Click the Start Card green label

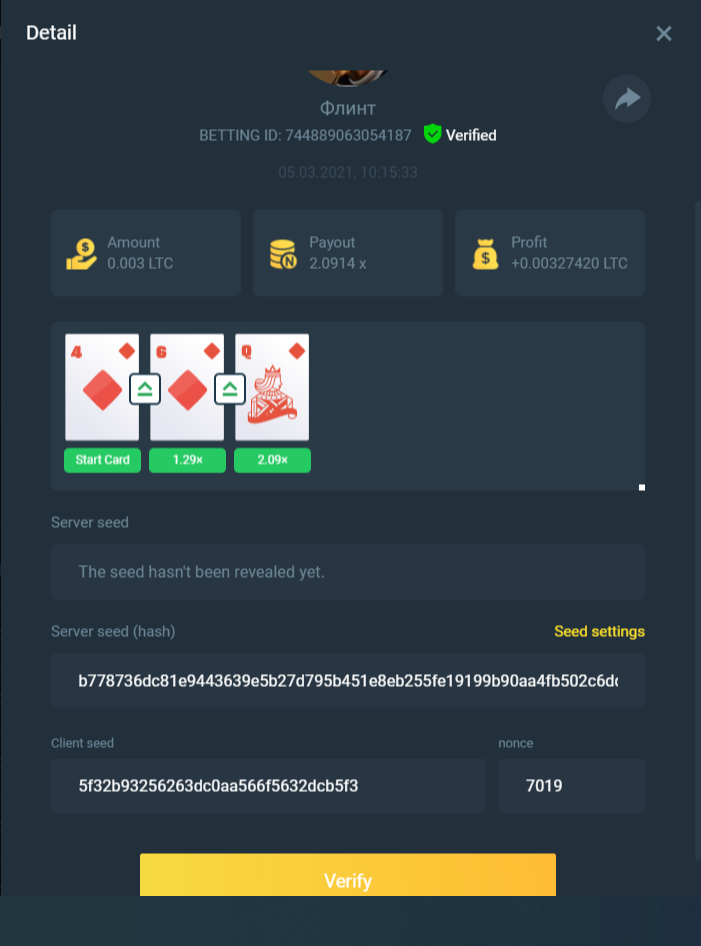pyautogui.click(x=103, y=460)
